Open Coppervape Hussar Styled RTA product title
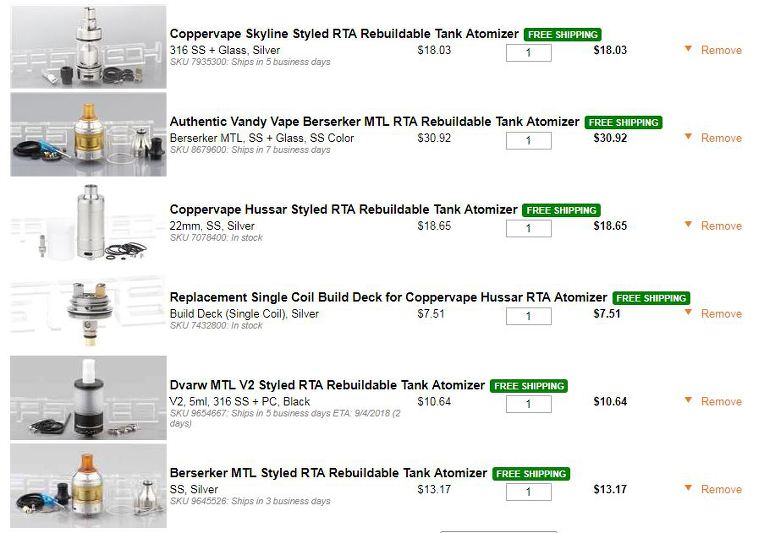764x533 pixels. pos(343,210)
